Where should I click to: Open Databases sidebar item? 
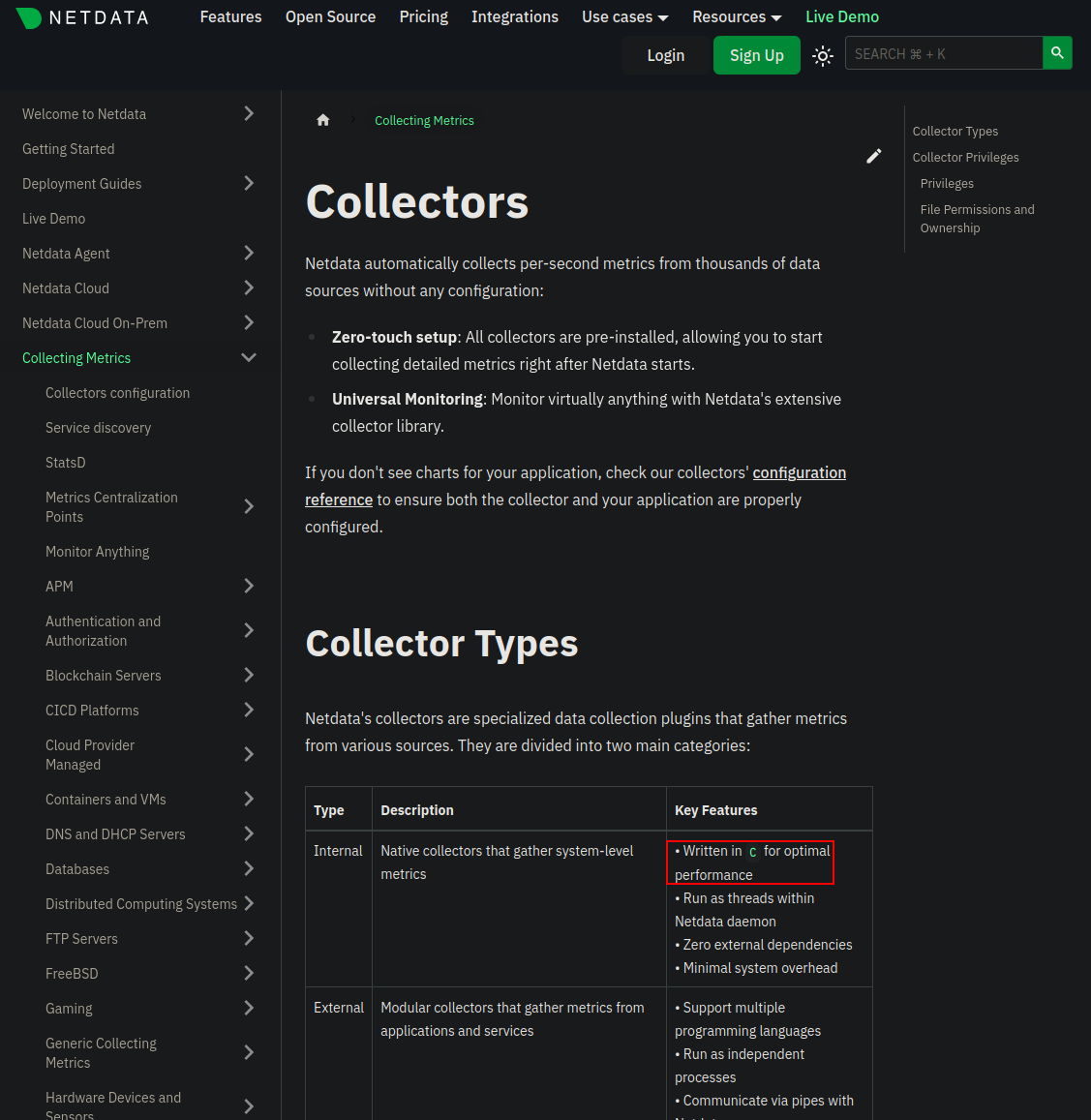click(77, 869)
